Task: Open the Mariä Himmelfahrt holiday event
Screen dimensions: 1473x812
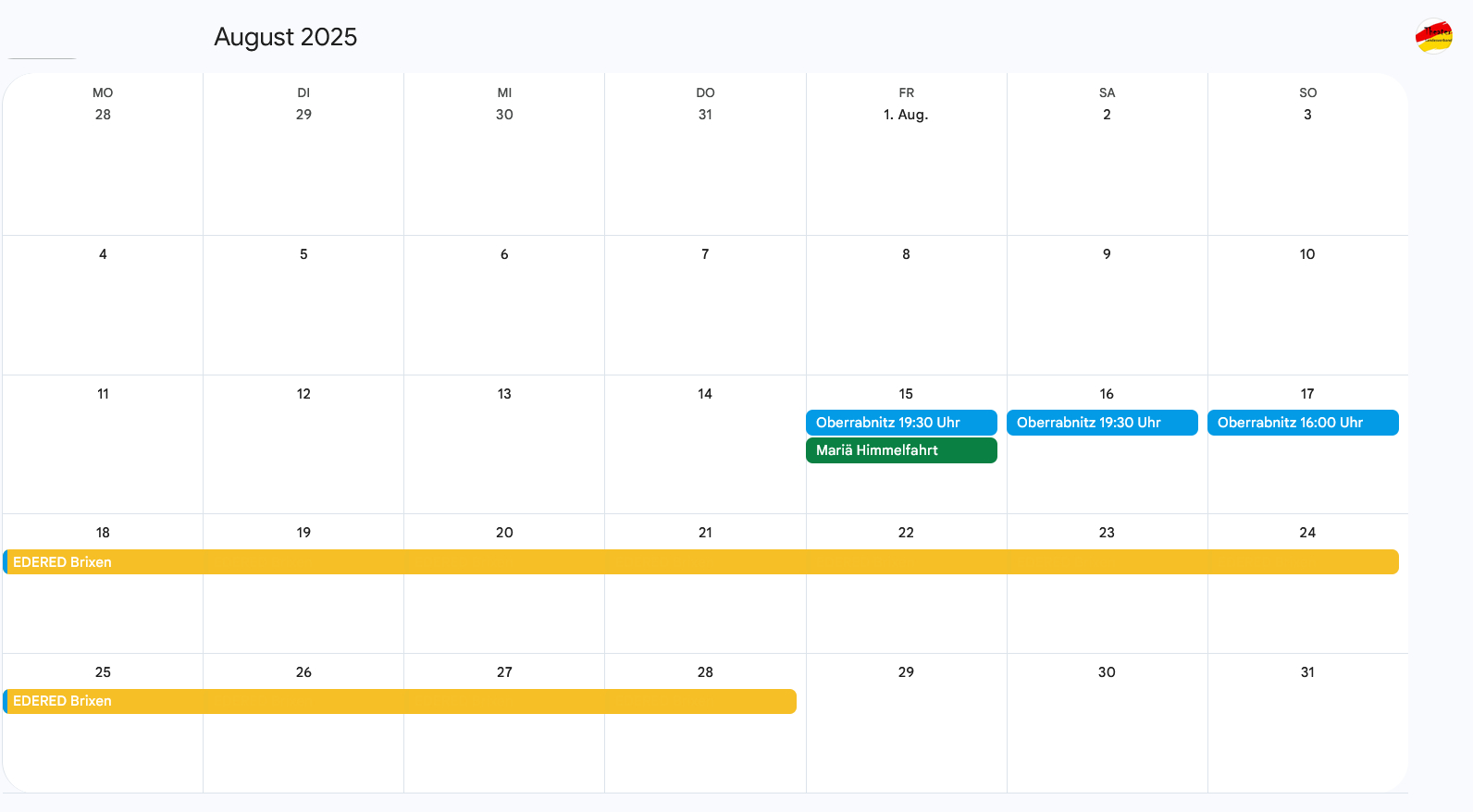Action: coord(901,450)
